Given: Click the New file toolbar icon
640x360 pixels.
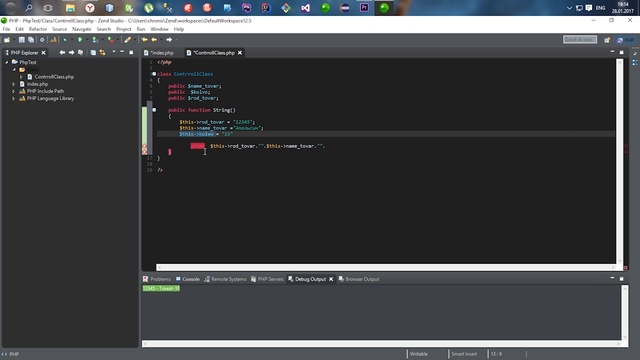Looking at the screenshot, I should [x=7, y=40].
